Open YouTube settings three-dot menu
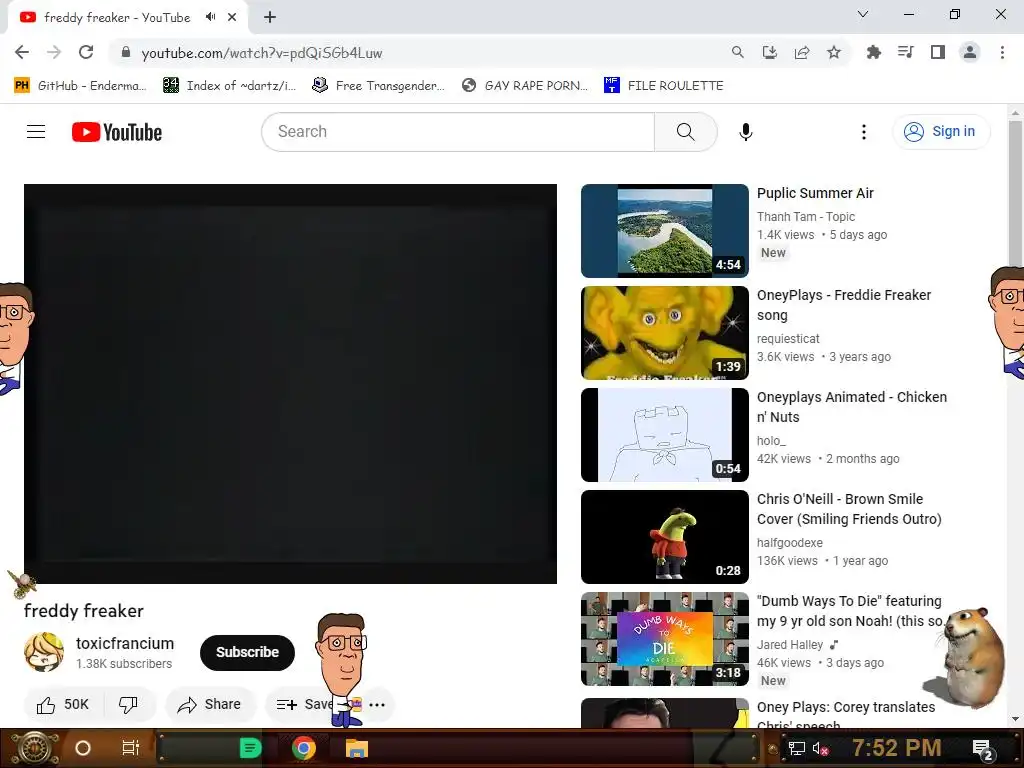 [x=863, y=132]
